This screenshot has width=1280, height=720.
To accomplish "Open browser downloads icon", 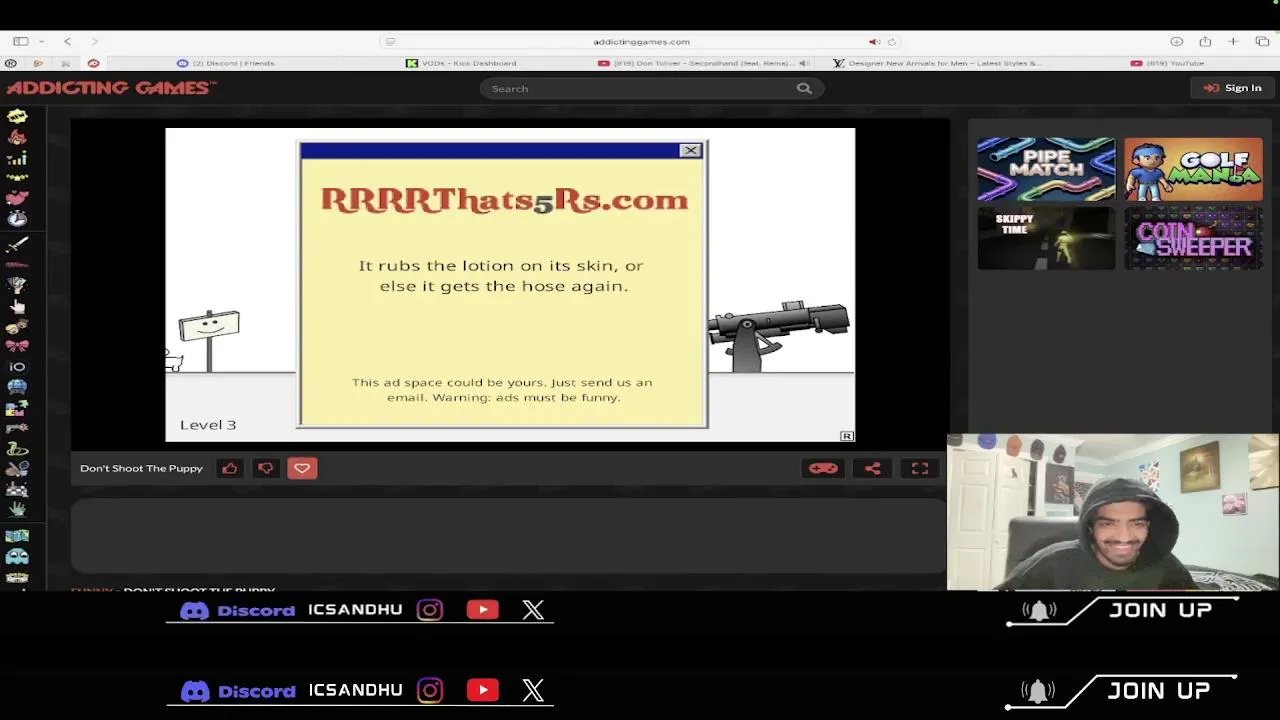I will (x=1177, y=42).
